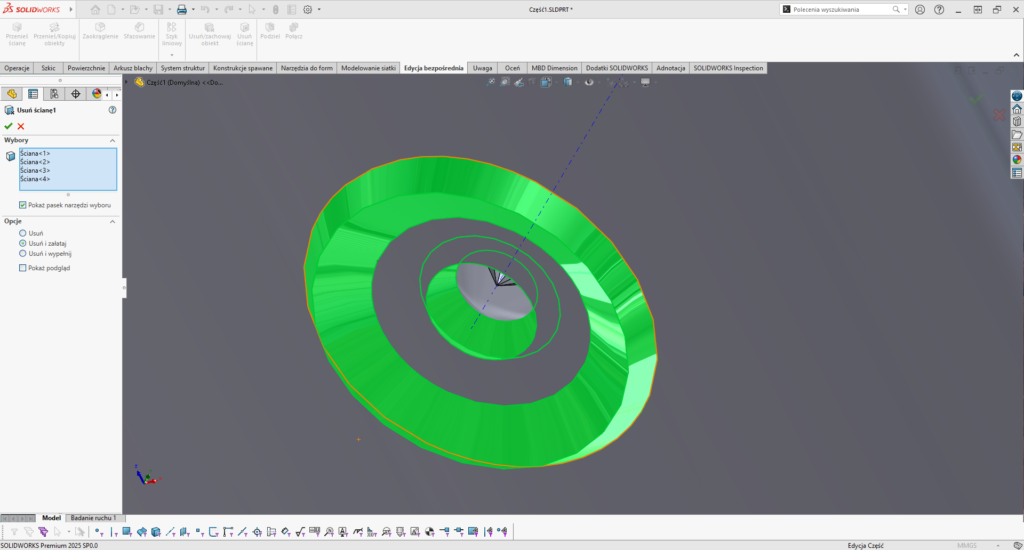Collapse the Wybory section
Screen dimensions: 1024x550
113,140
